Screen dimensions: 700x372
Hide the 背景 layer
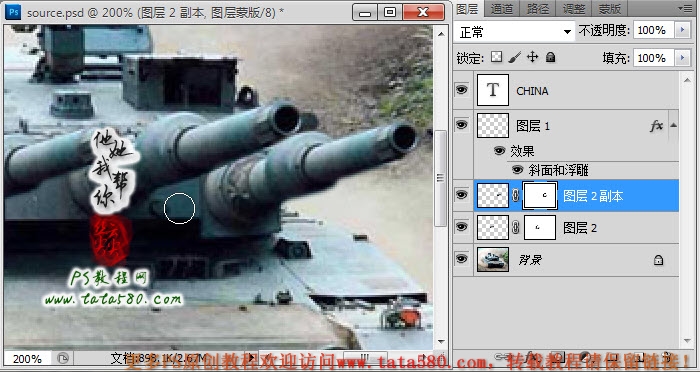(462, 259)
